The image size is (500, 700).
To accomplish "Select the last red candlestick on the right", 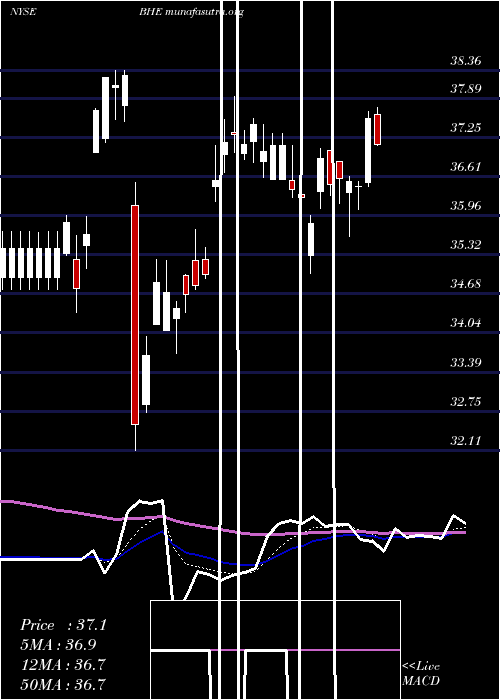I will pyautogui.click(x=378, y=129).
